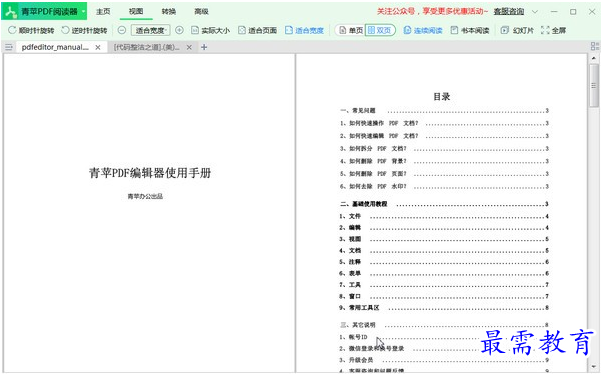Image resolution: width=602 pixels, height=374 pixels.
Task: Close the [代码整洁之道] tab
Action: click(189, 47)
